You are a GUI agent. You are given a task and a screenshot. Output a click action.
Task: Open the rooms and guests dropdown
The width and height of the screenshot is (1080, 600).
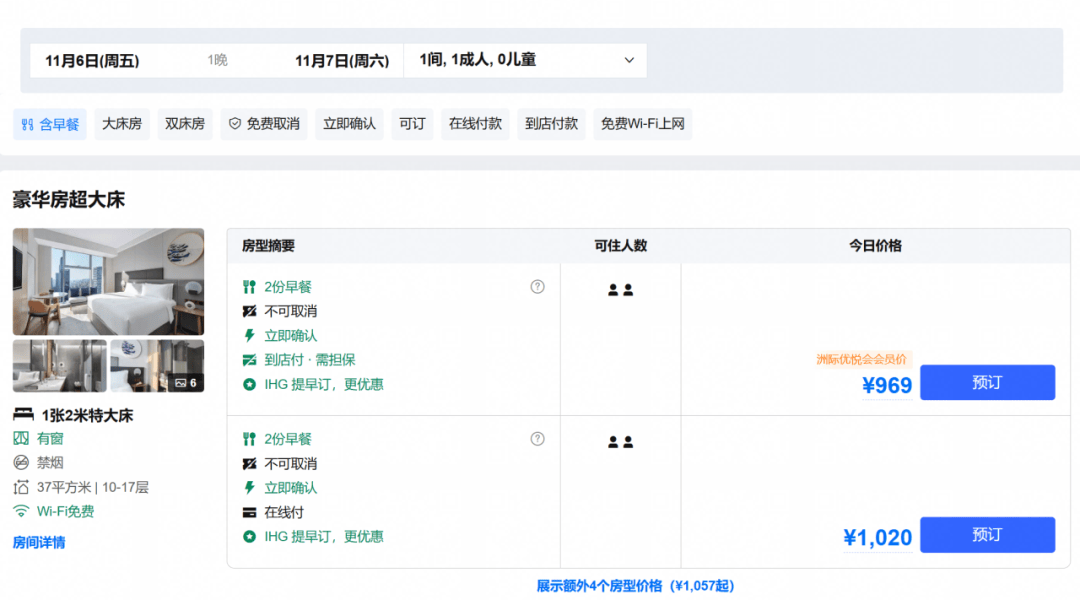[526, 60]
